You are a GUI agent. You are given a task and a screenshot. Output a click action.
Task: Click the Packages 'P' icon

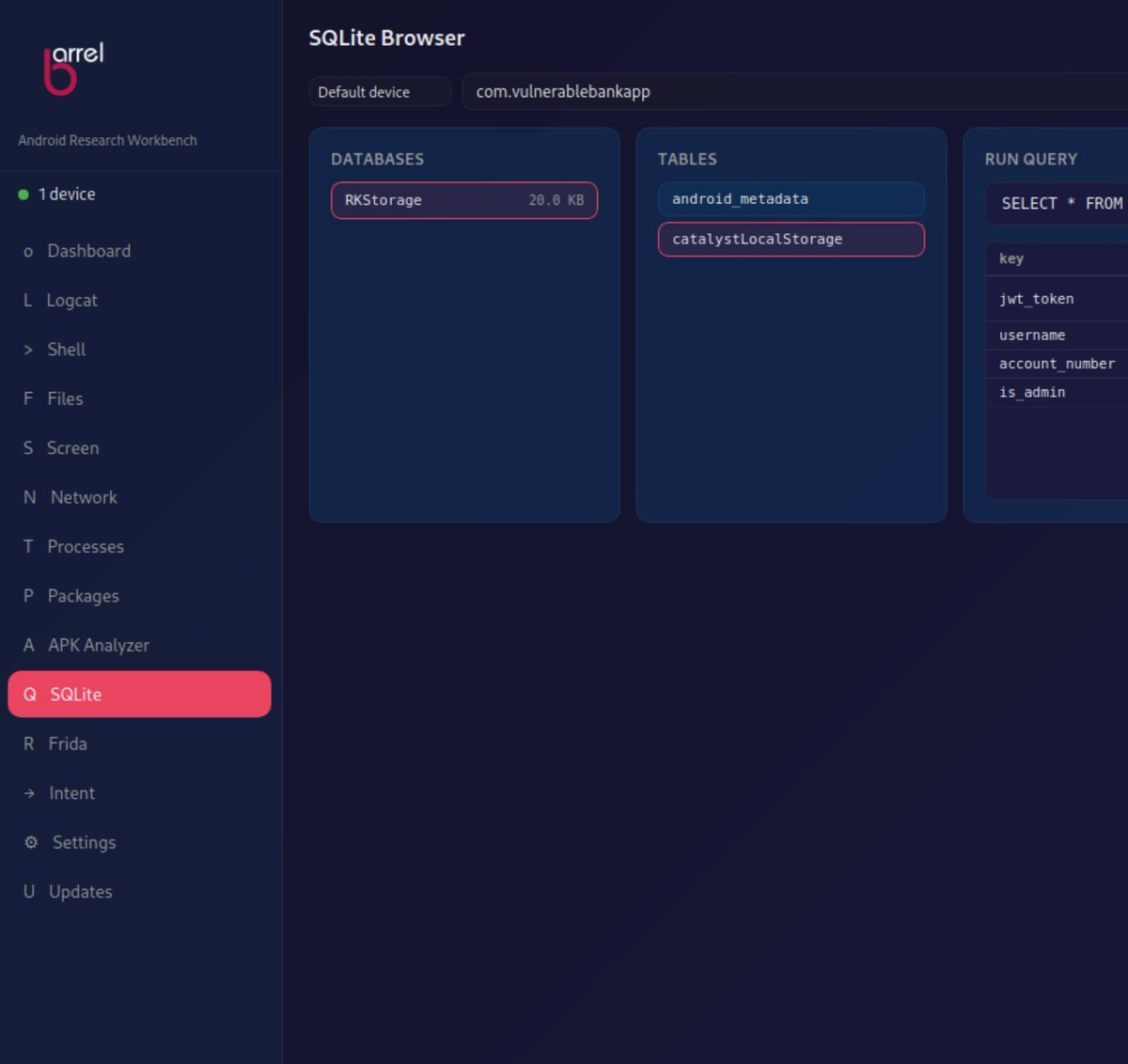28,596
